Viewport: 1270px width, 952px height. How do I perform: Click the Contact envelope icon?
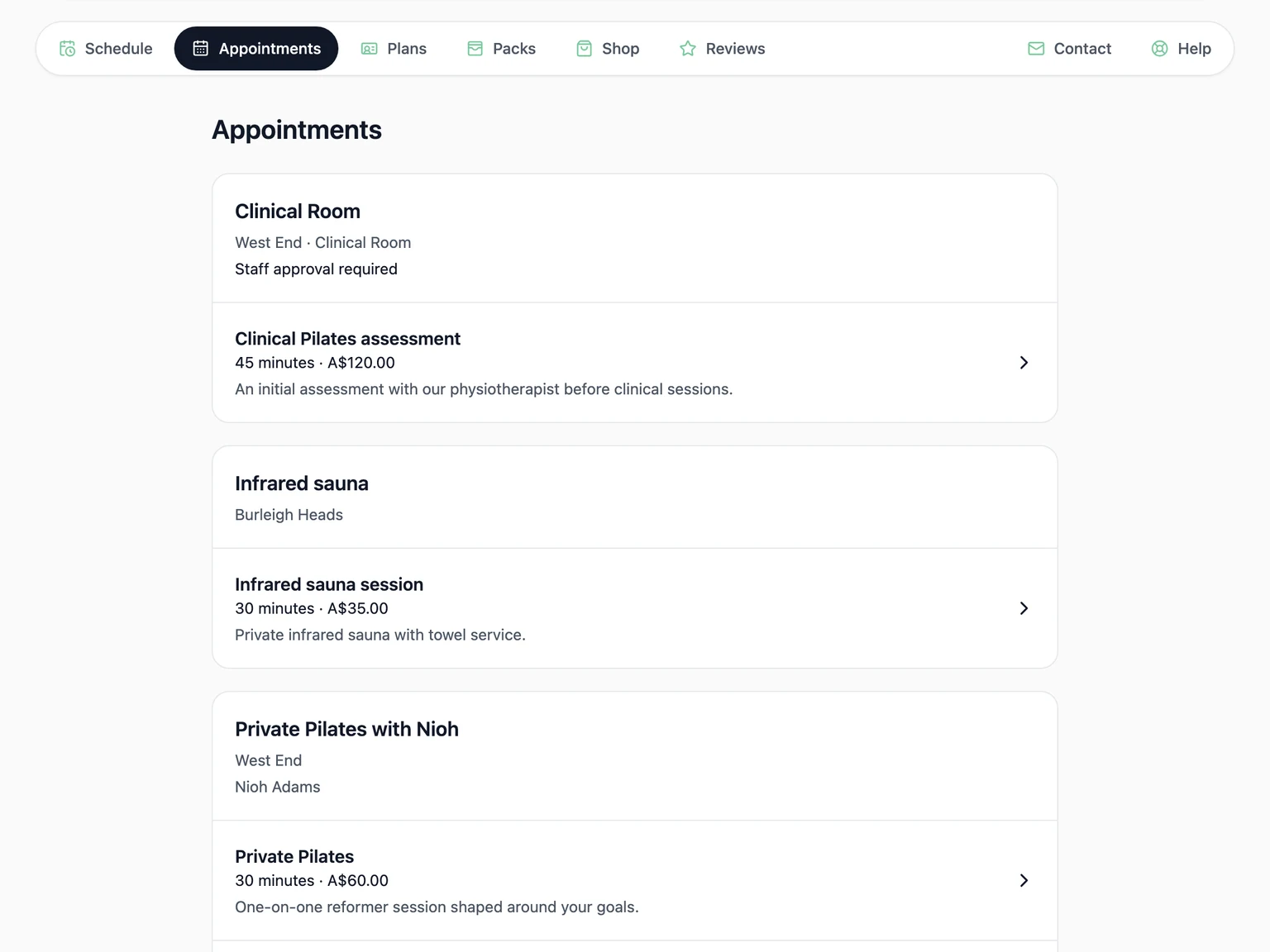(x=1036, y=49)
